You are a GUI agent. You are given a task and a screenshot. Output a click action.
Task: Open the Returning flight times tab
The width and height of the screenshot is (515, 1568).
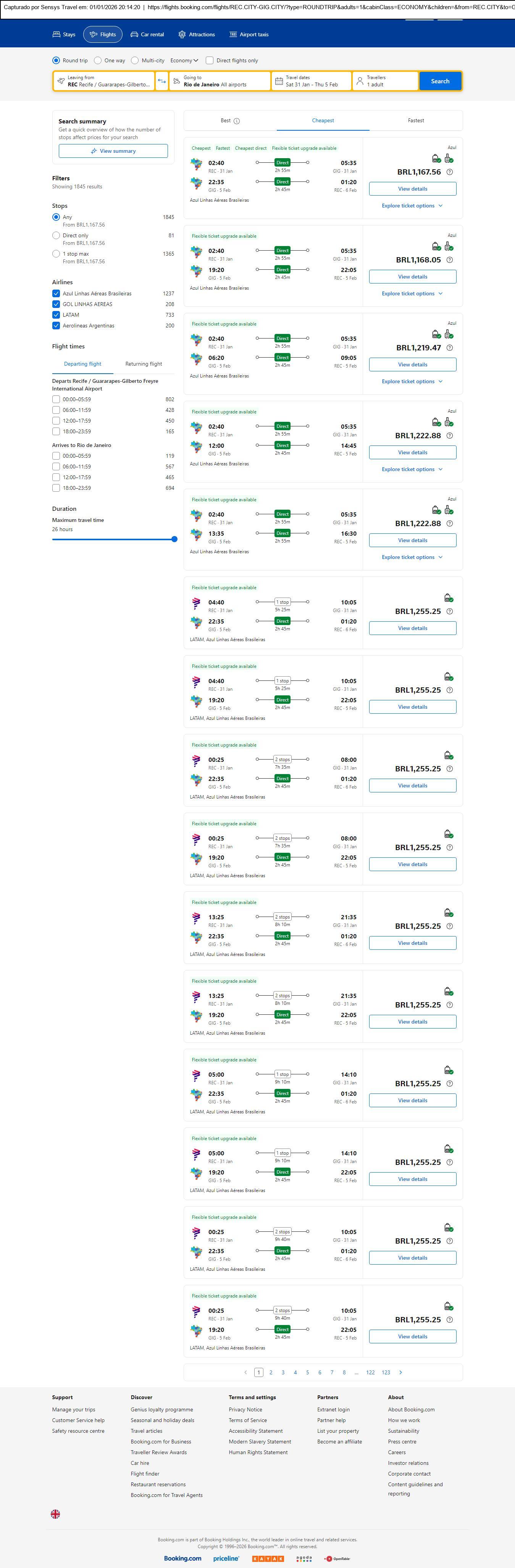tap(144, 364)
